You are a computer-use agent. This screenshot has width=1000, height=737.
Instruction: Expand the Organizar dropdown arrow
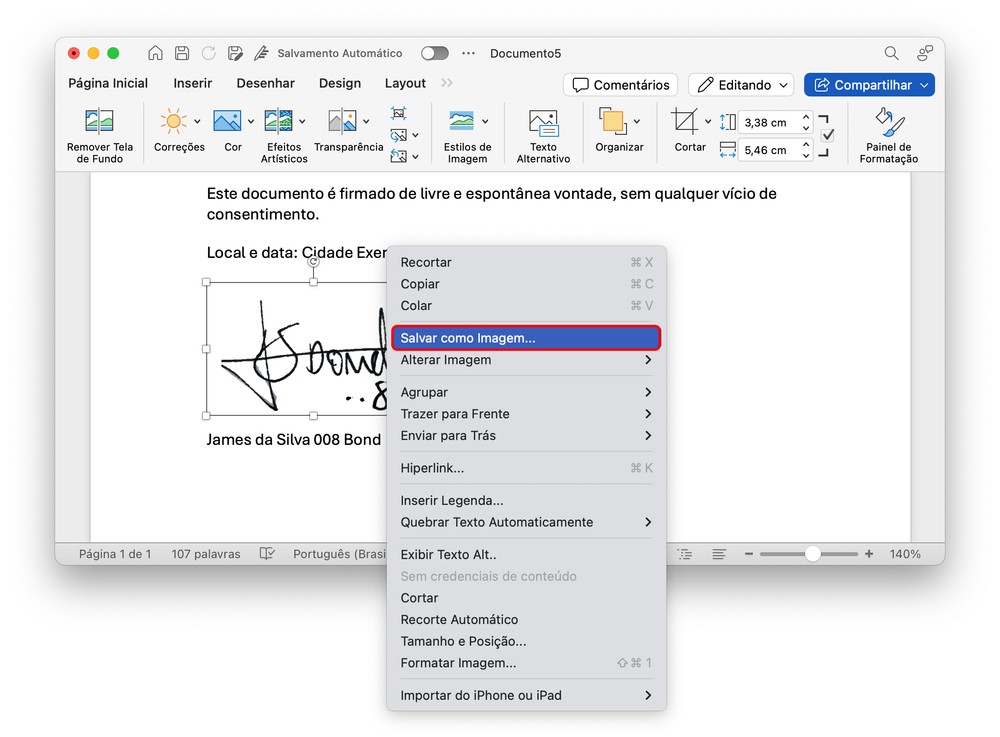(637, 122)
